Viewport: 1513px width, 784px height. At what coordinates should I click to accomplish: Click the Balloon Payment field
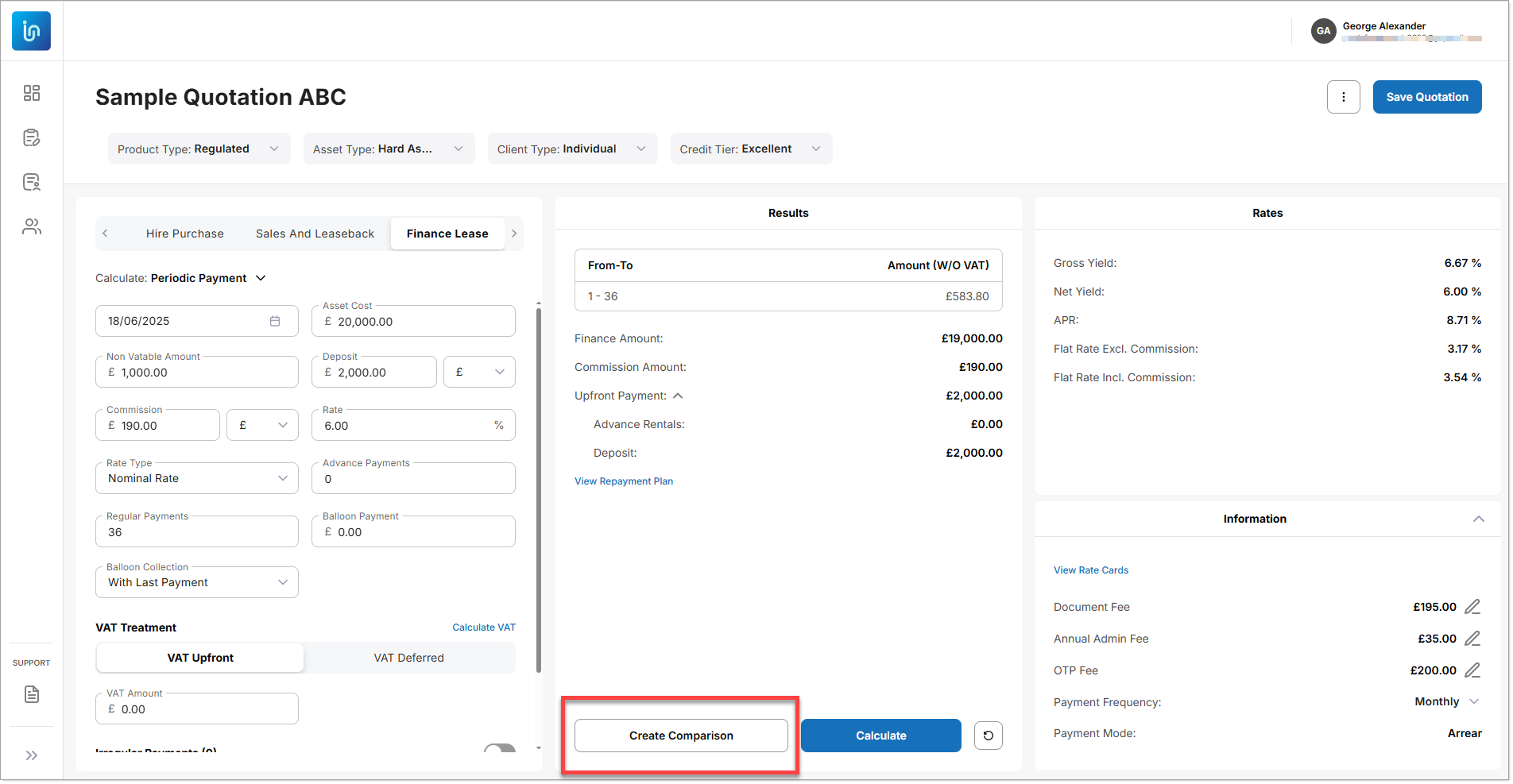413,531
